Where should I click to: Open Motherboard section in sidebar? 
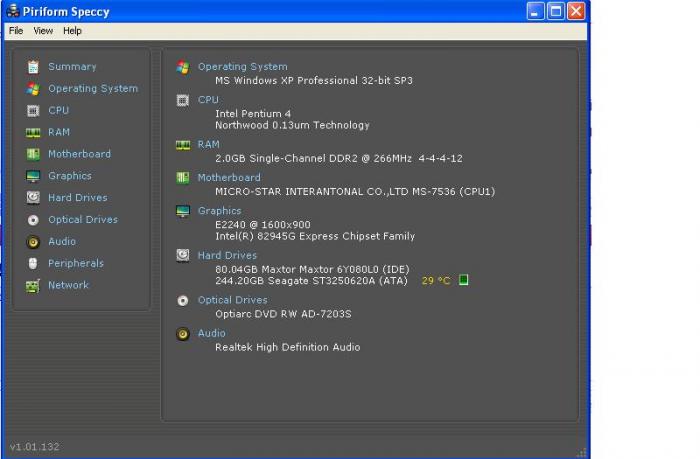tap(79, 154)
